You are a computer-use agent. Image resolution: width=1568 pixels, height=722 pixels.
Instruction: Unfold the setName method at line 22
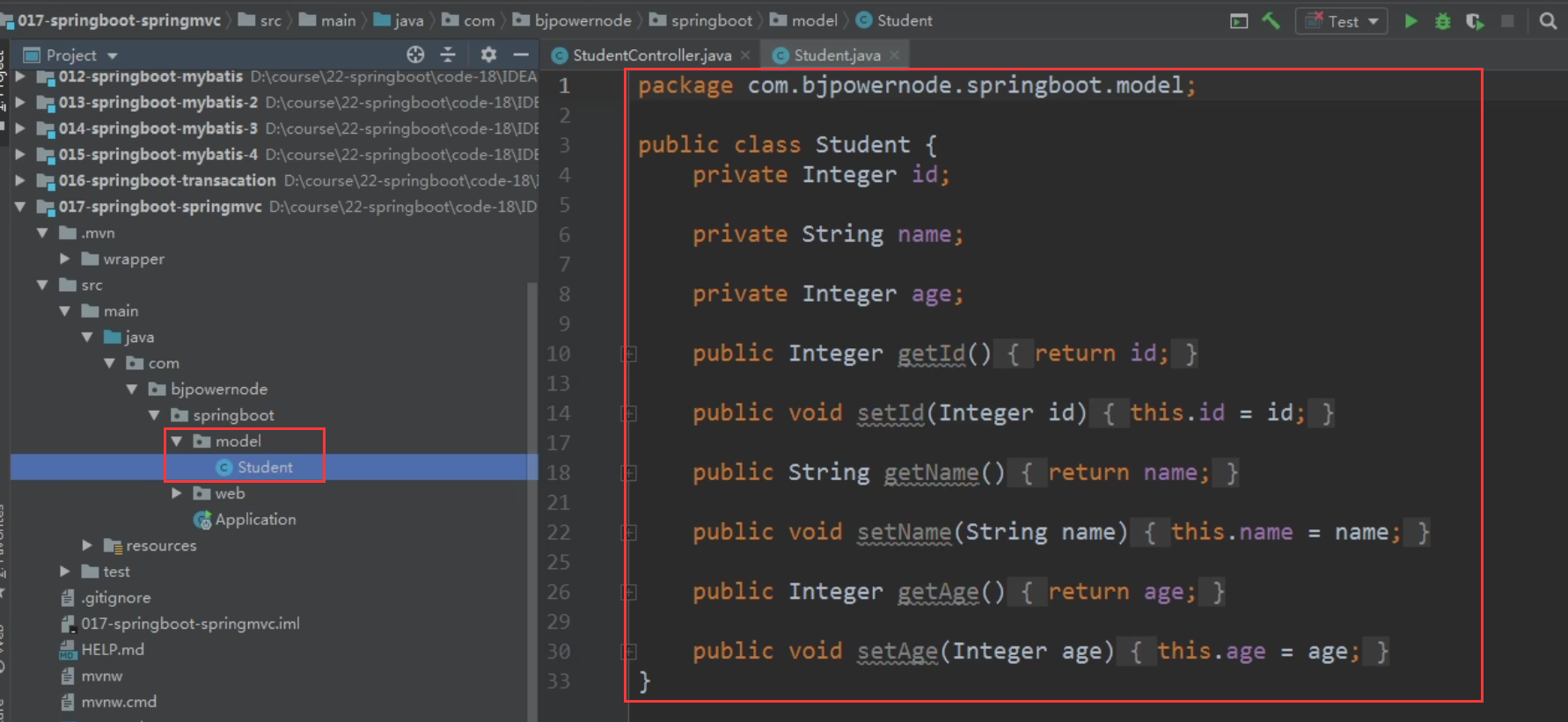click(629, 533)
